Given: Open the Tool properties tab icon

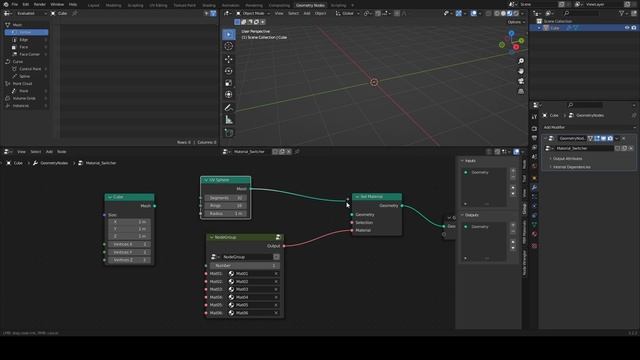Looking at the screenshot, I should (534, 117).
